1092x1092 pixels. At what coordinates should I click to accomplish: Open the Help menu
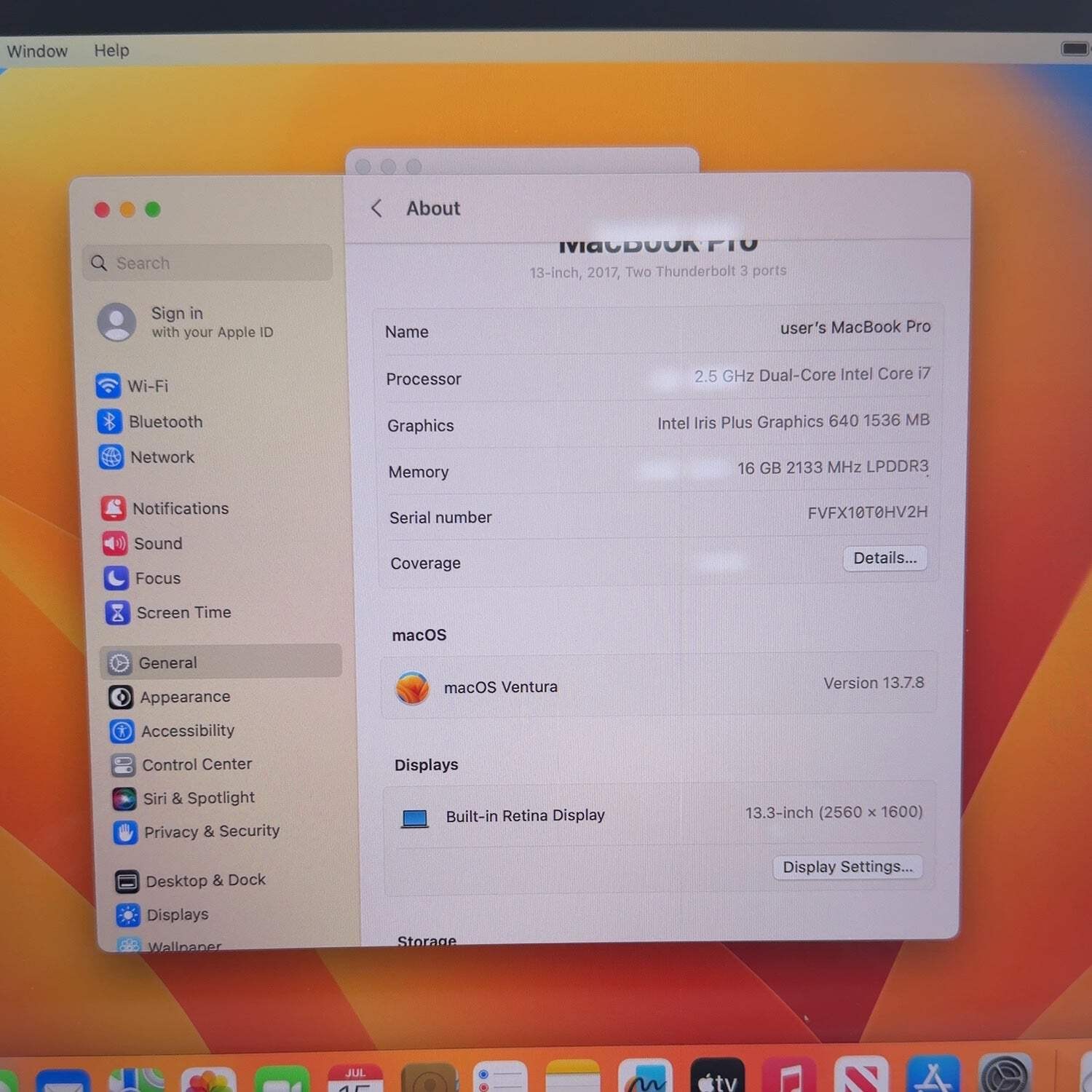pyautogui.click(x=111, y=50)
